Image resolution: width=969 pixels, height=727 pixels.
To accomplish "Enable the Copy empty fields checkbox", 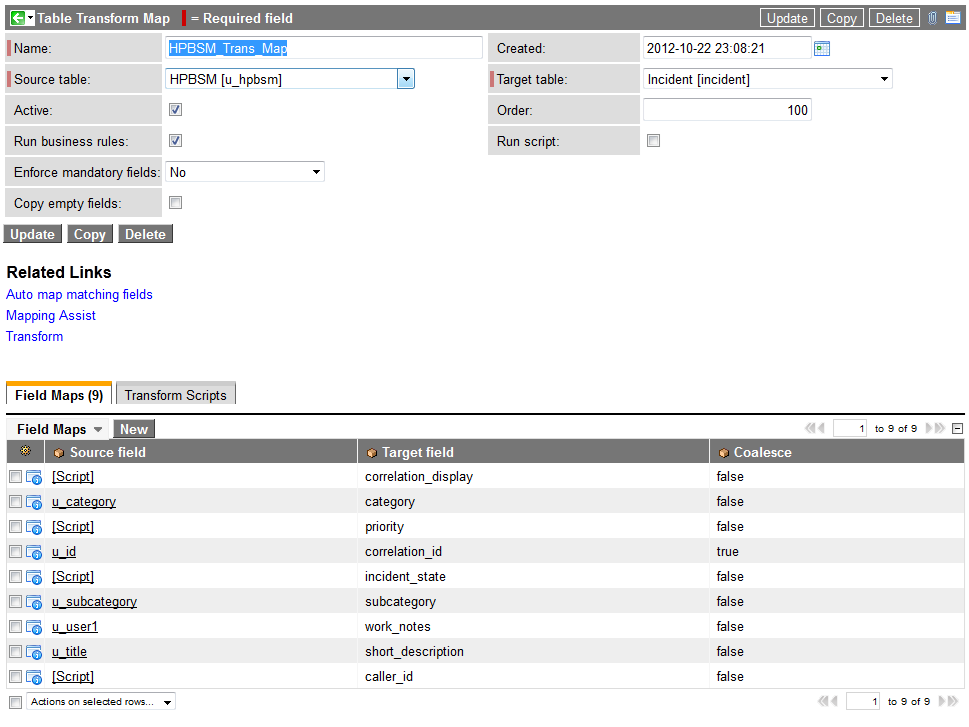I will pyautogui.click(x=176, y=203).
